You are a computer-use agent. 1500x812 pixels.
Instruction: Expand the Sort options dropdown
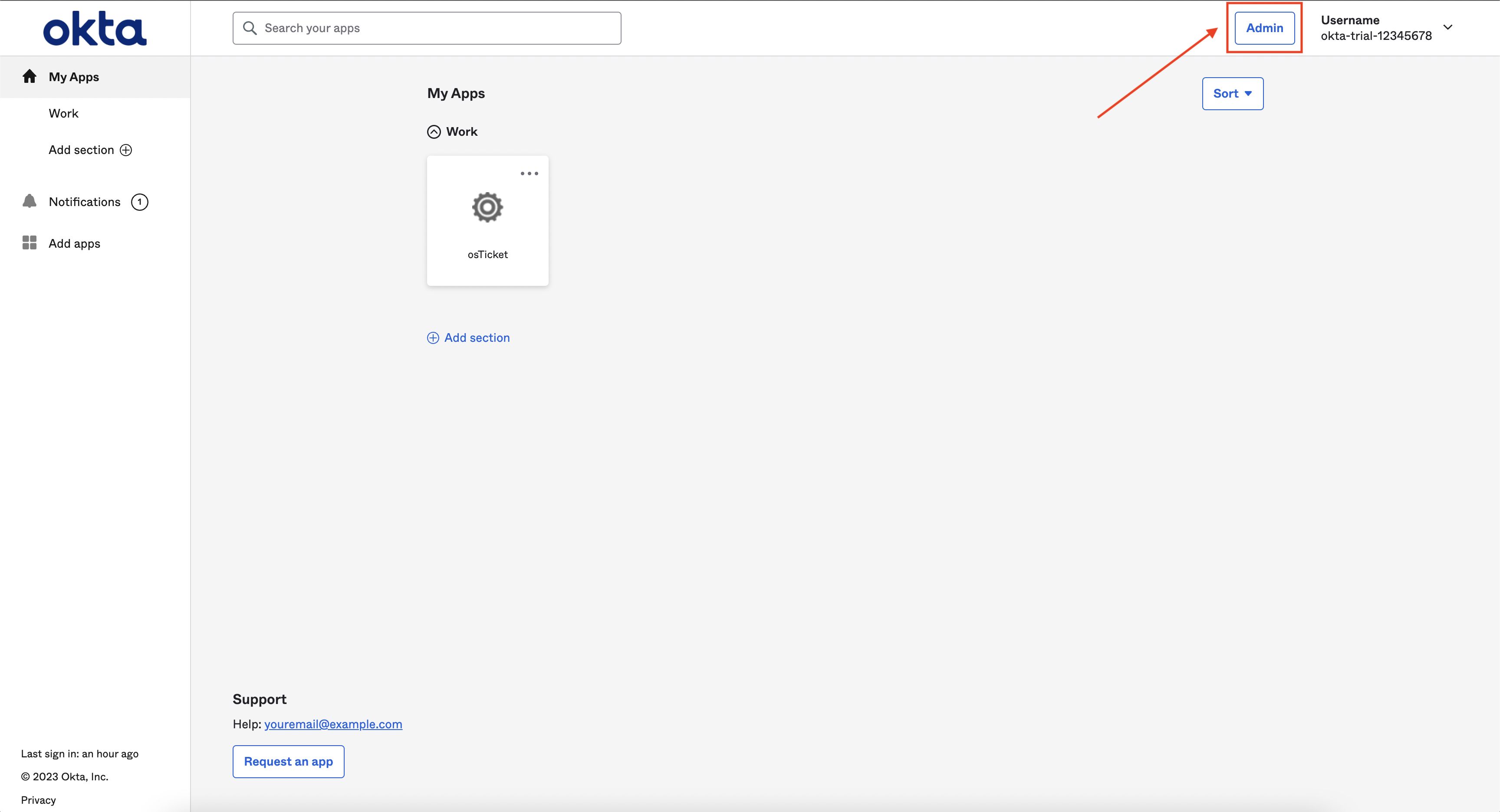pos(1233,93)
